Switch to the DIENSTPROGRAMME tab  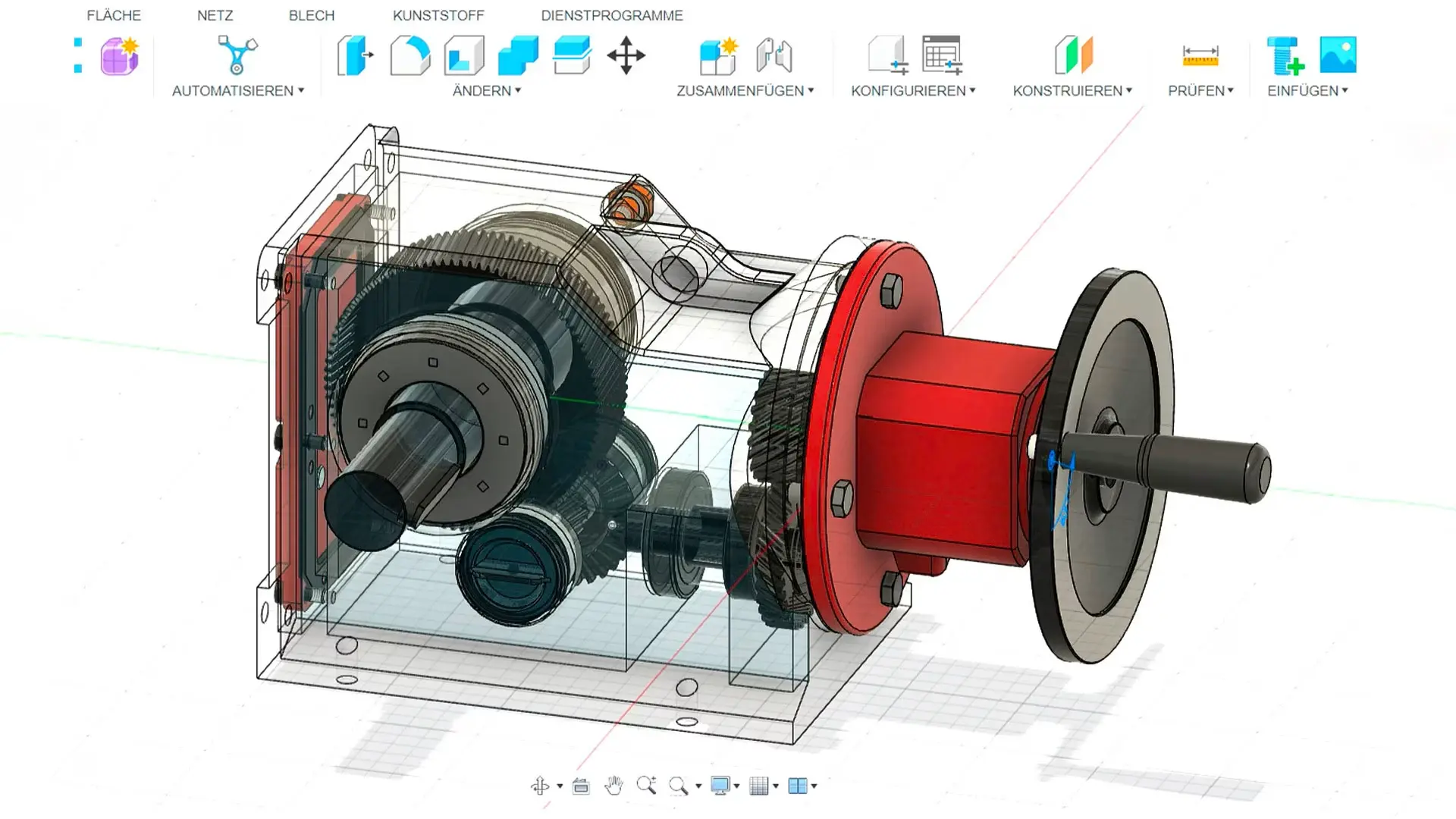click(x=611, y=15)
